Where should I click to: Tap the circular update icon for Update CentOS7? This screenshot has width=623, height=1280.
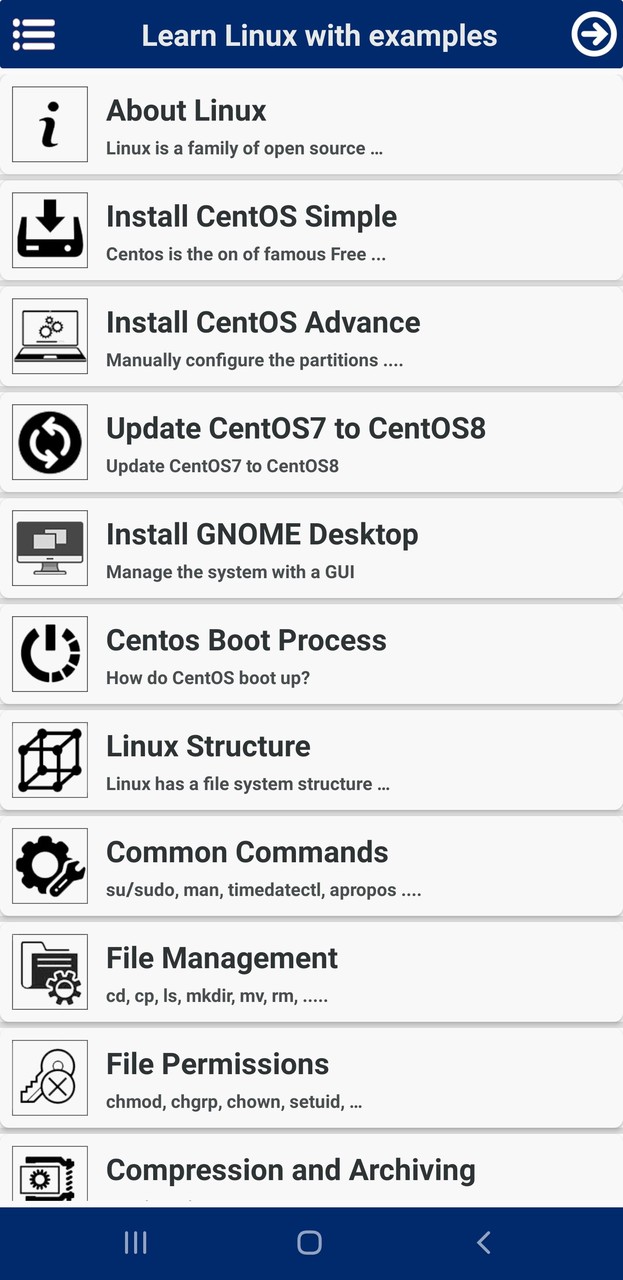click(x=50, y=442)
